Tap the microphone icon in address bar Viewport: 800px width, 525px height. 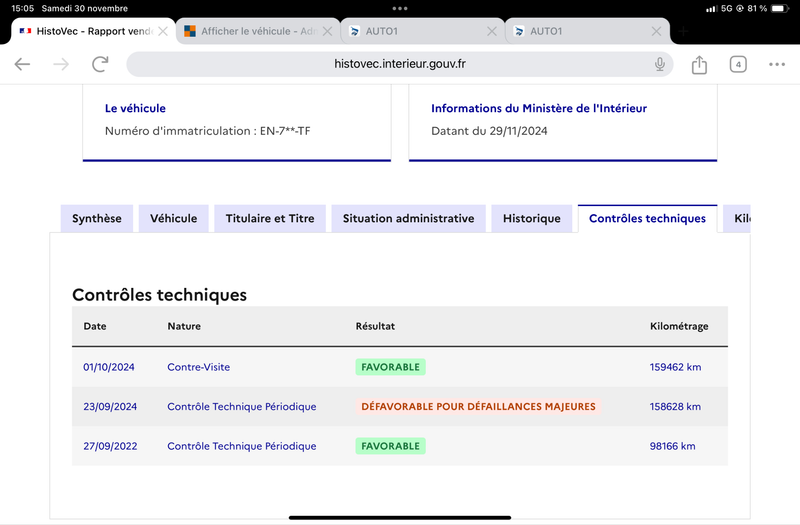pyautogui.click(x=660, y=64)
